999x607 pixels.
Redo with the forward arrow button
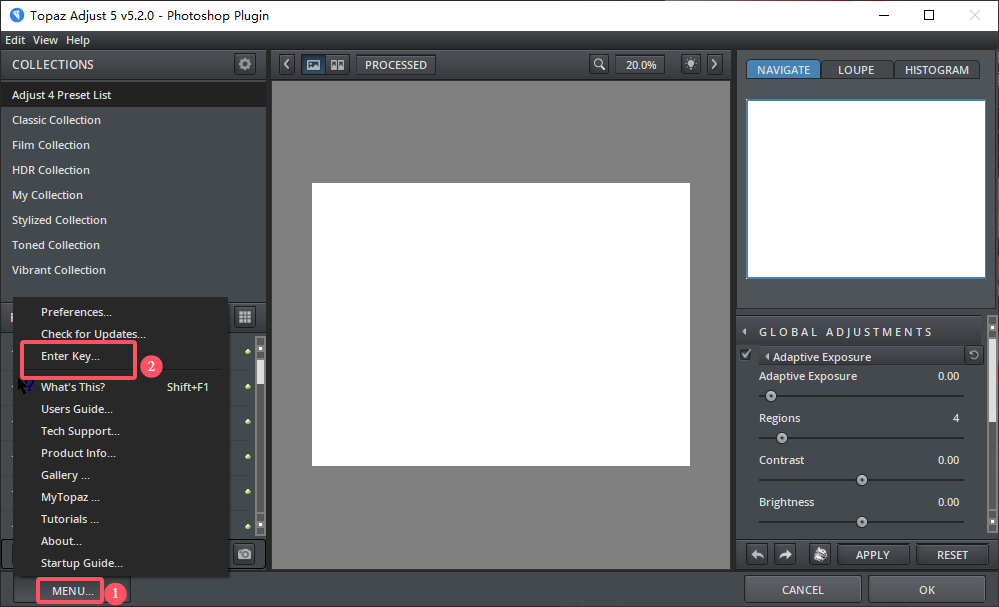[x=786, y=555]
